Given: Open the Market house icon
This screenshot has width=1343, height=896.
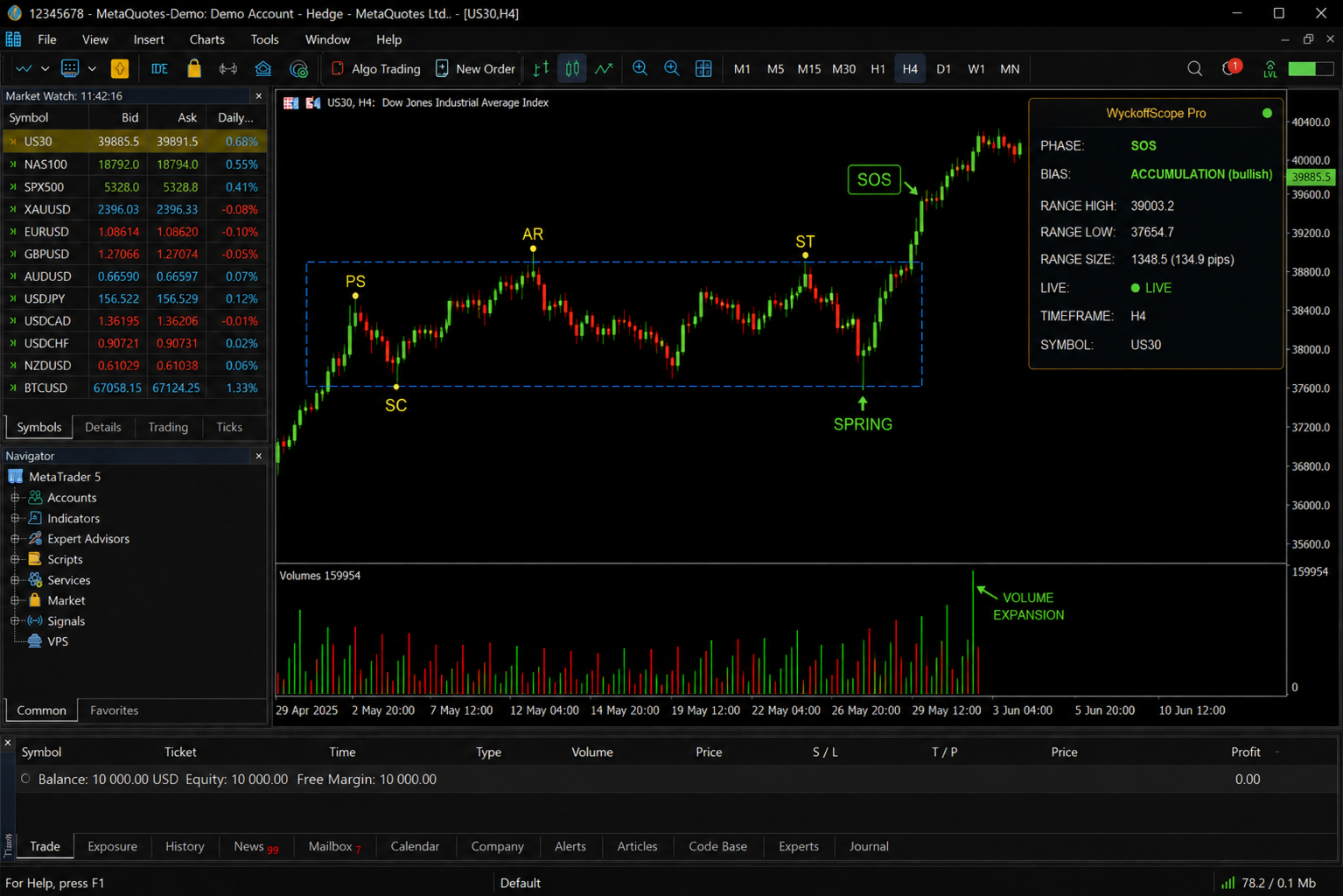Looking at the screenshot, I should (x=263, y=68).
